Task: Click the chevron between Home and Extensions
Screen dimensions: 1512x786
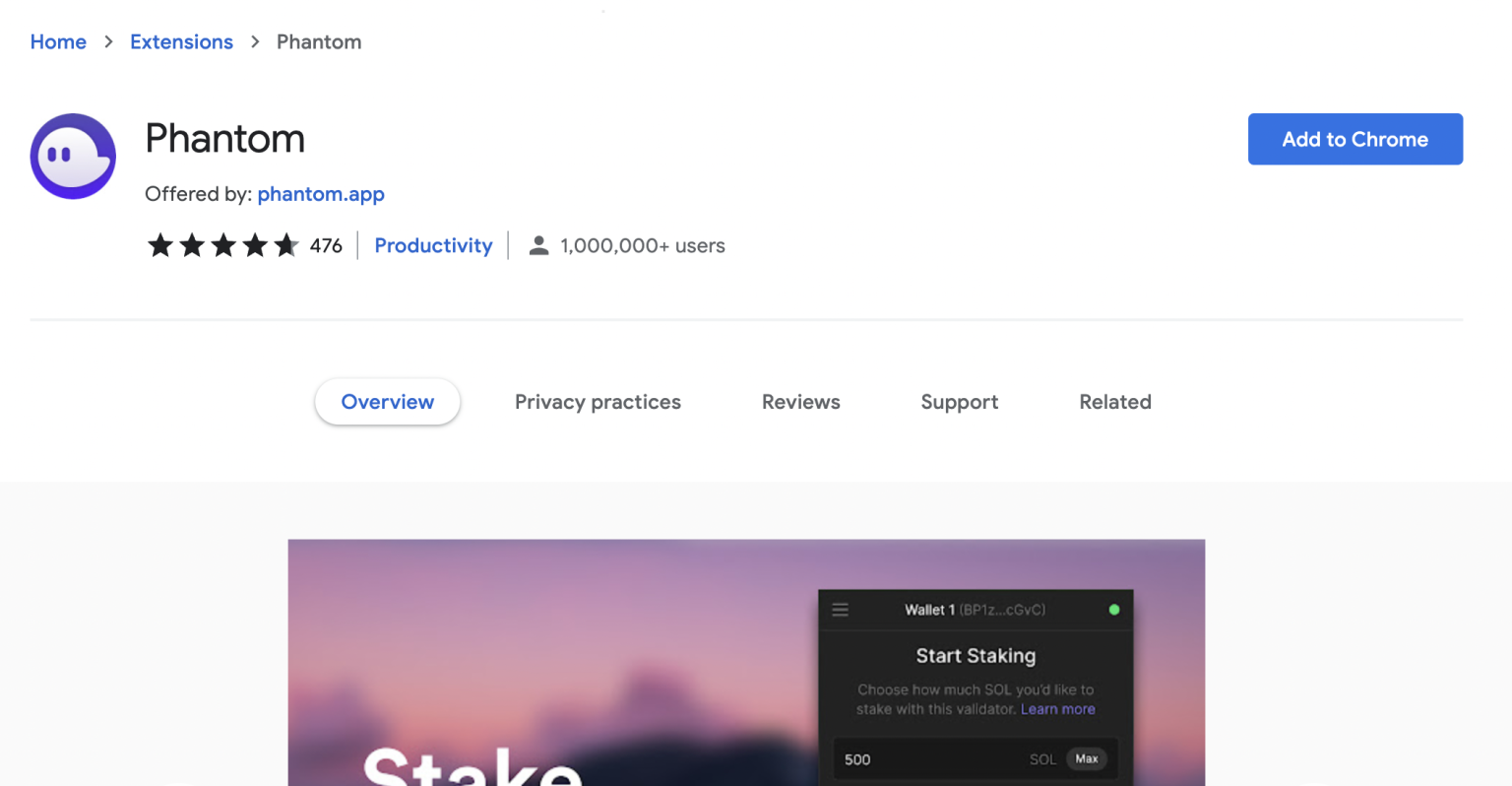Action: click(x=108, y=42)
